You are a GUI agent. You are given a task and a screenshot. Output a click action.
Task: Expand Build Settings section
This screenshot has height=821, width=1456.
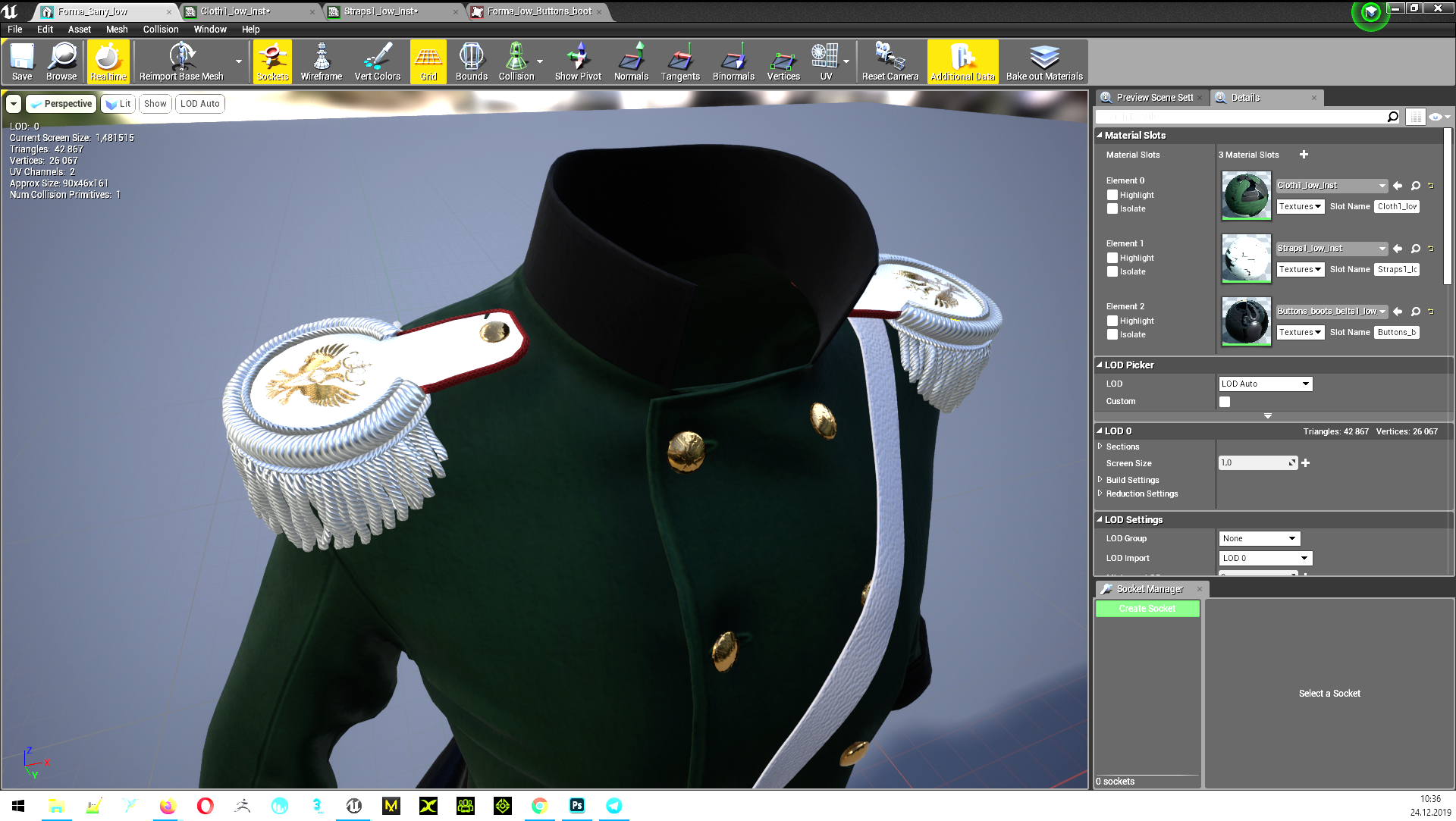point(1100,480)
